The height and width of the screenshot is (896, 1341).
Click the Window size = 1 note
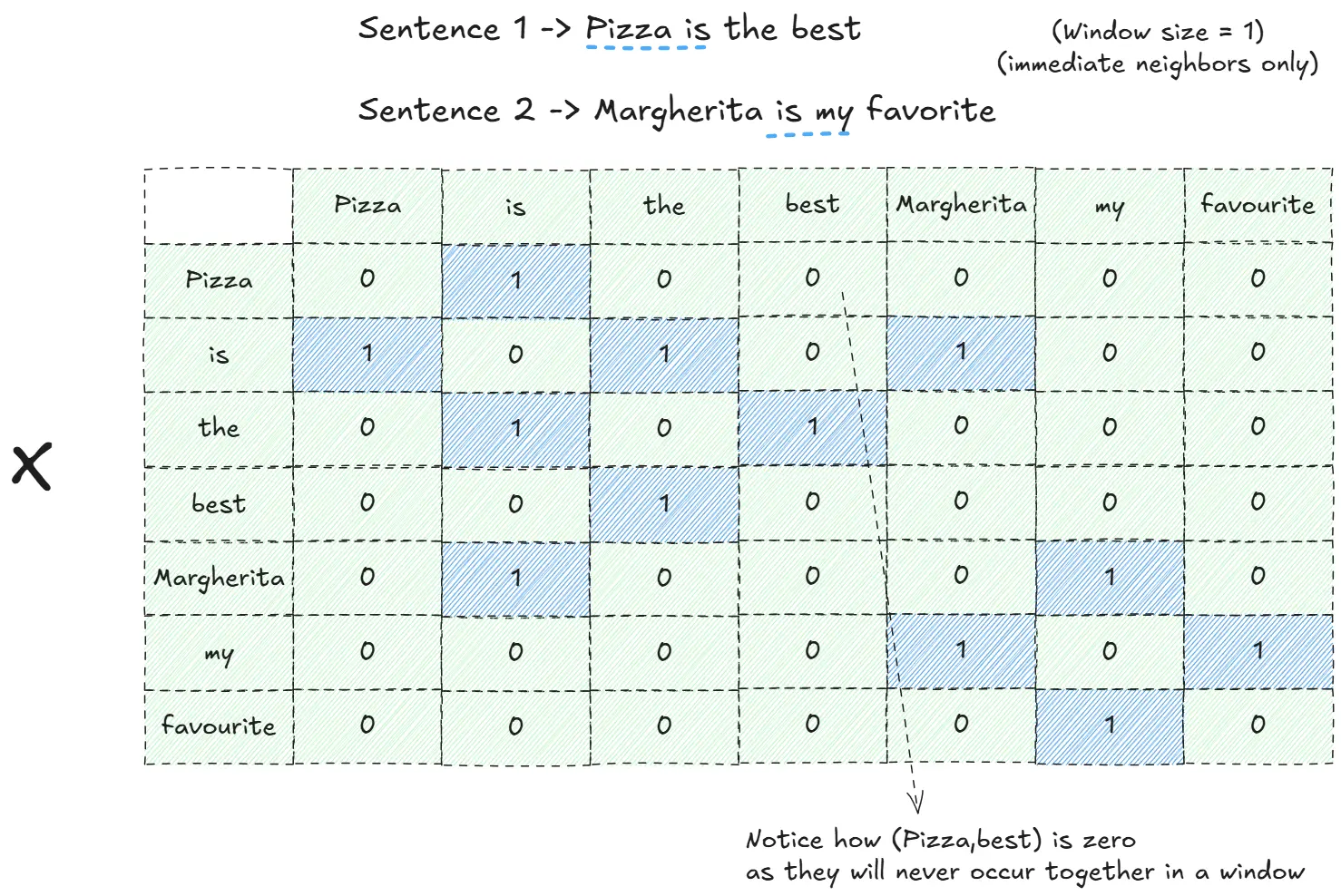pyautogui.click(x=1158, y=32)
